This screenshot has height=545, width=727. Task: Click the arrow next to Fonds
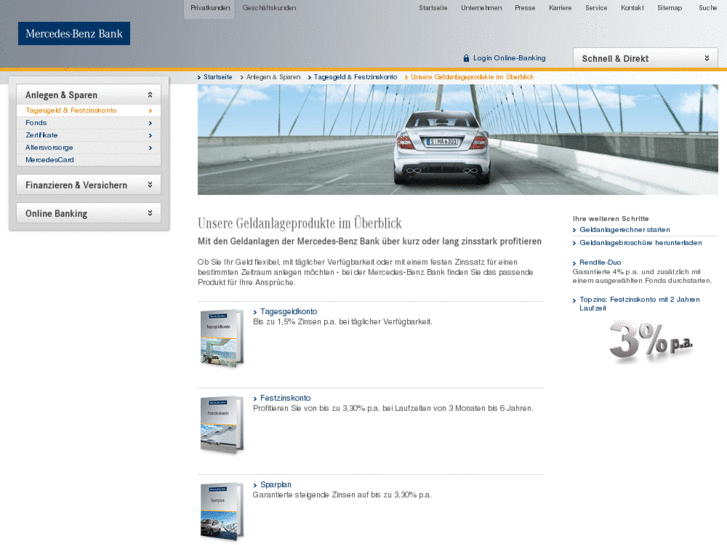[x=150, y=123]
